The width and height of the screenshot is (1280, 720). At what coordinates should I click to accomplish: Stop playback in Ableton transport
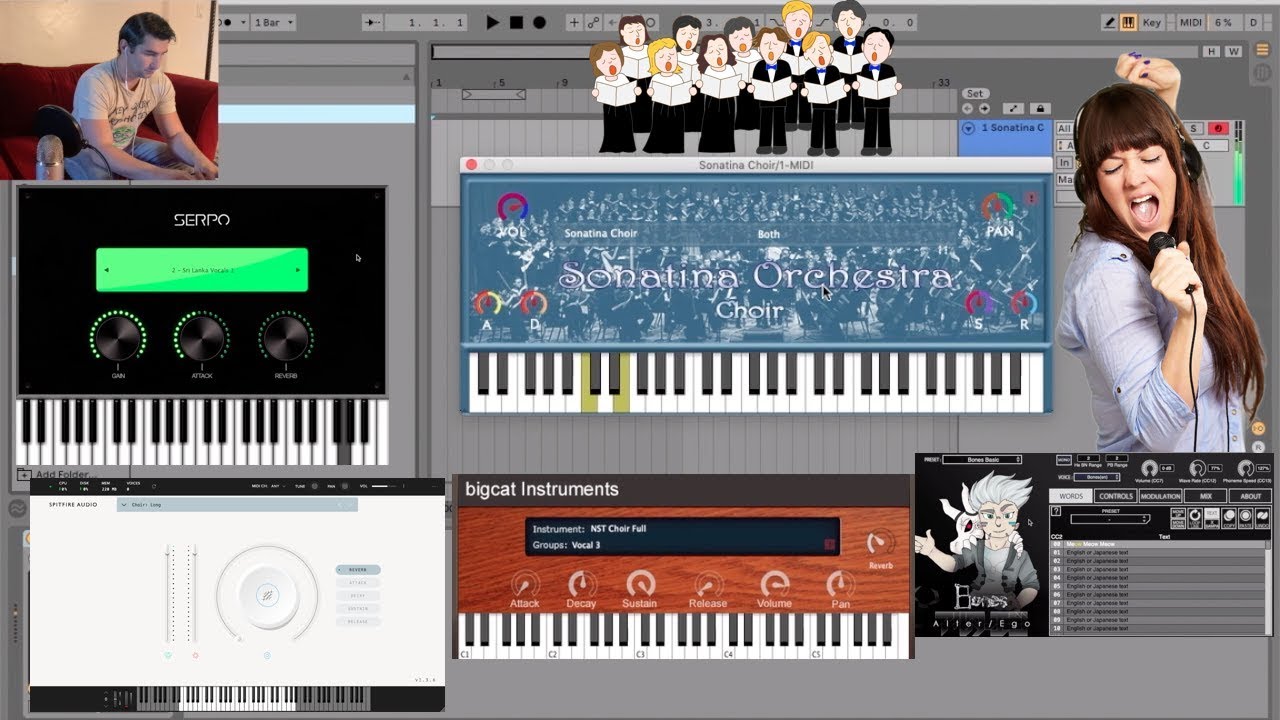click(x=516, y=22)
